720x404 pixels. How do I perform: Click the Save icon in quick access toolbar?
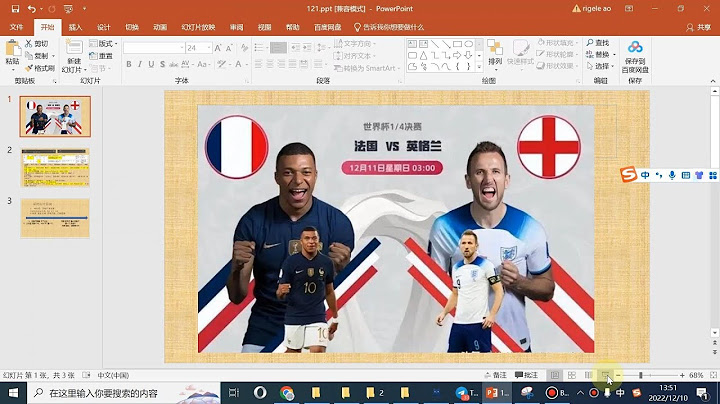15,9
